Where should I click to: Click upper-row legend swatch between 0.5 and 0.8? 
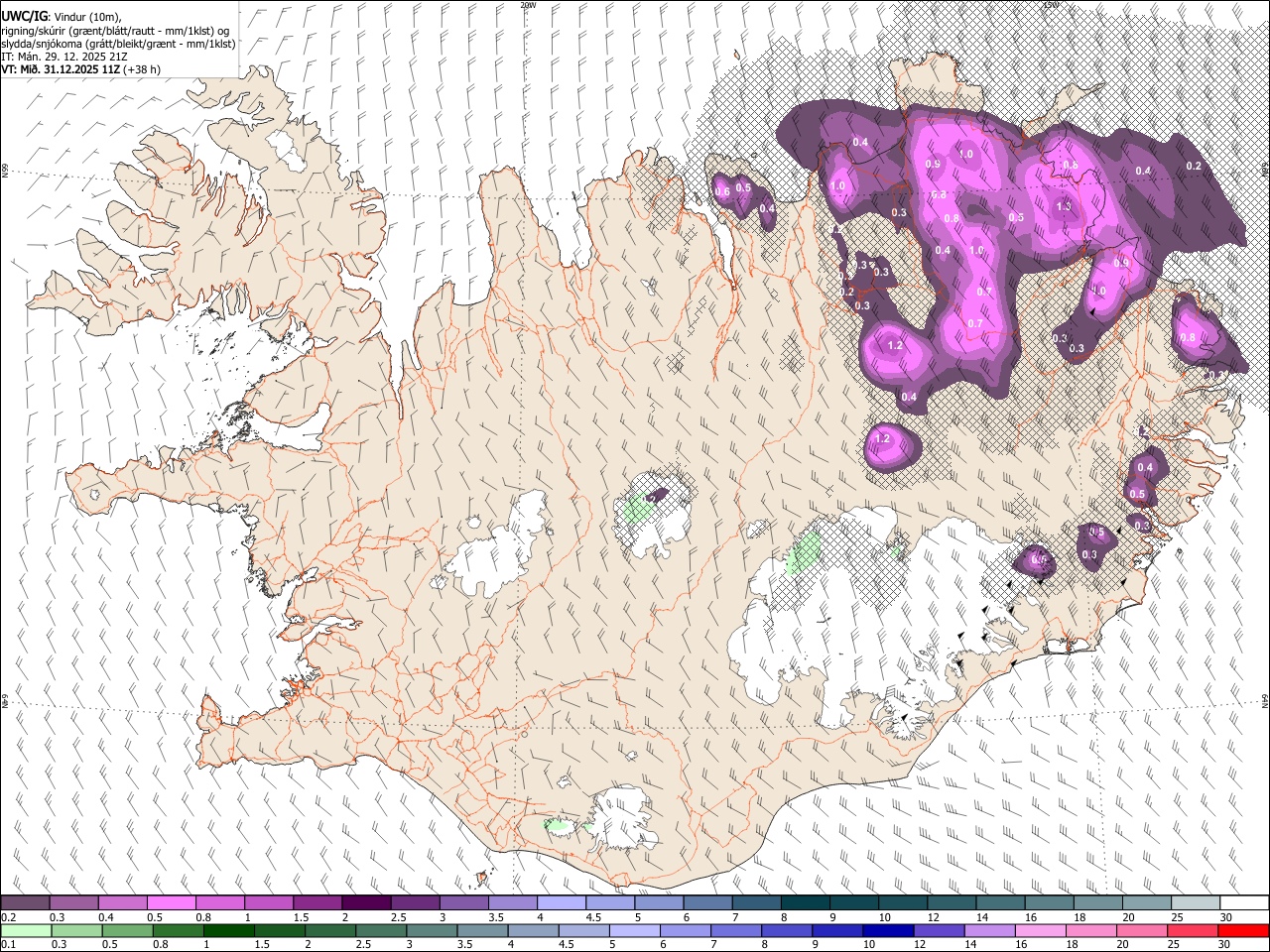[x=171, y=903]
